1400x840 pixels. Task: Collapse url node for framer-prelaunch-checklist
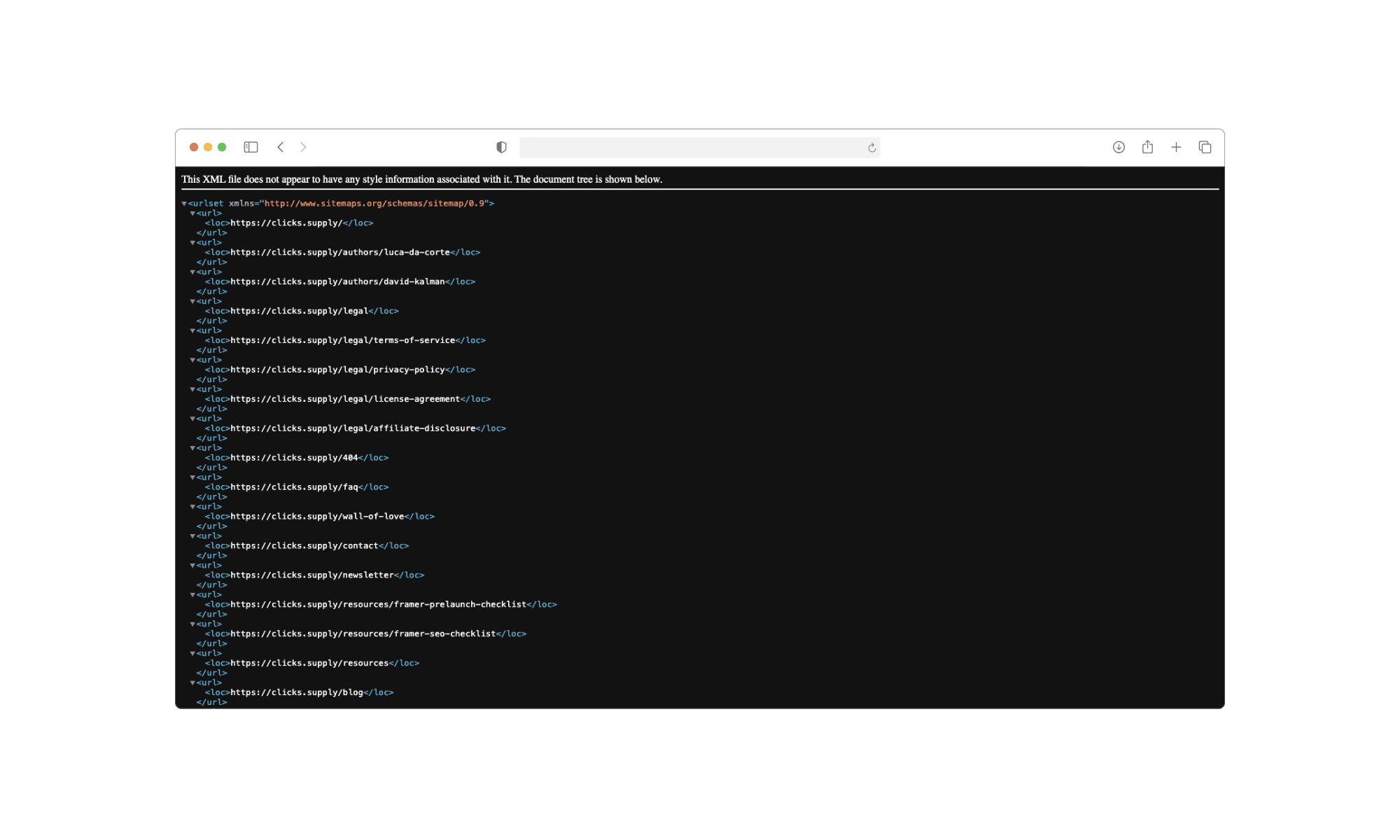click(x=192, y=596)
